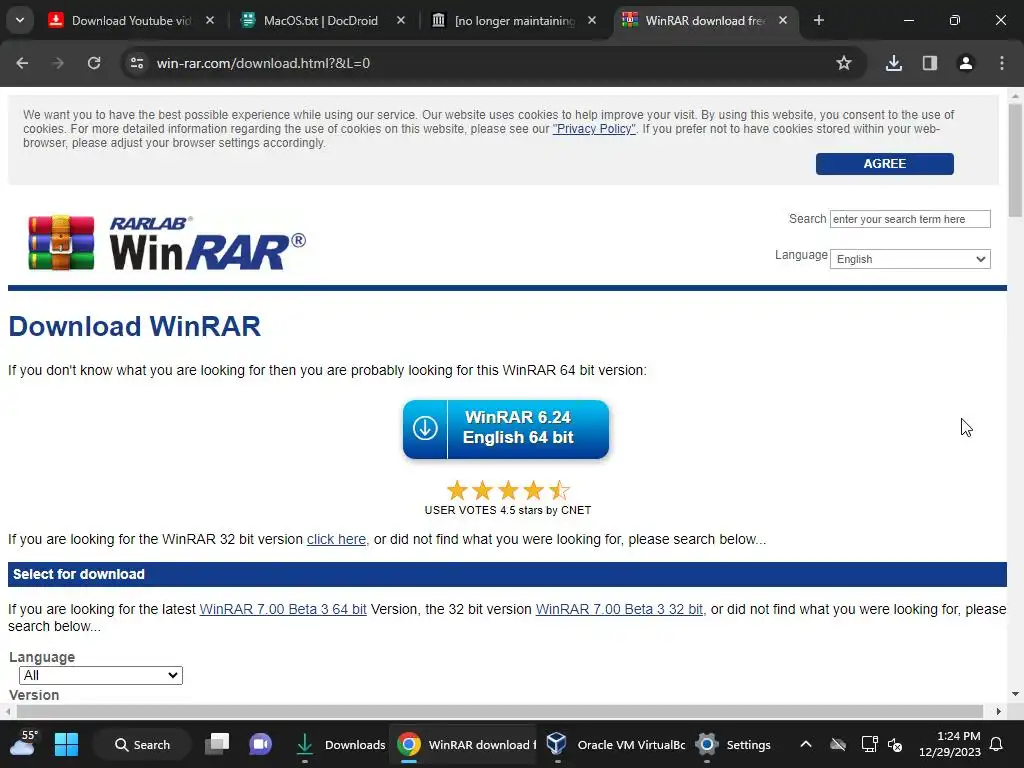Switch to Download Youtube video tab
Viewport: 1024px width, 768px height.
(131, 21)
